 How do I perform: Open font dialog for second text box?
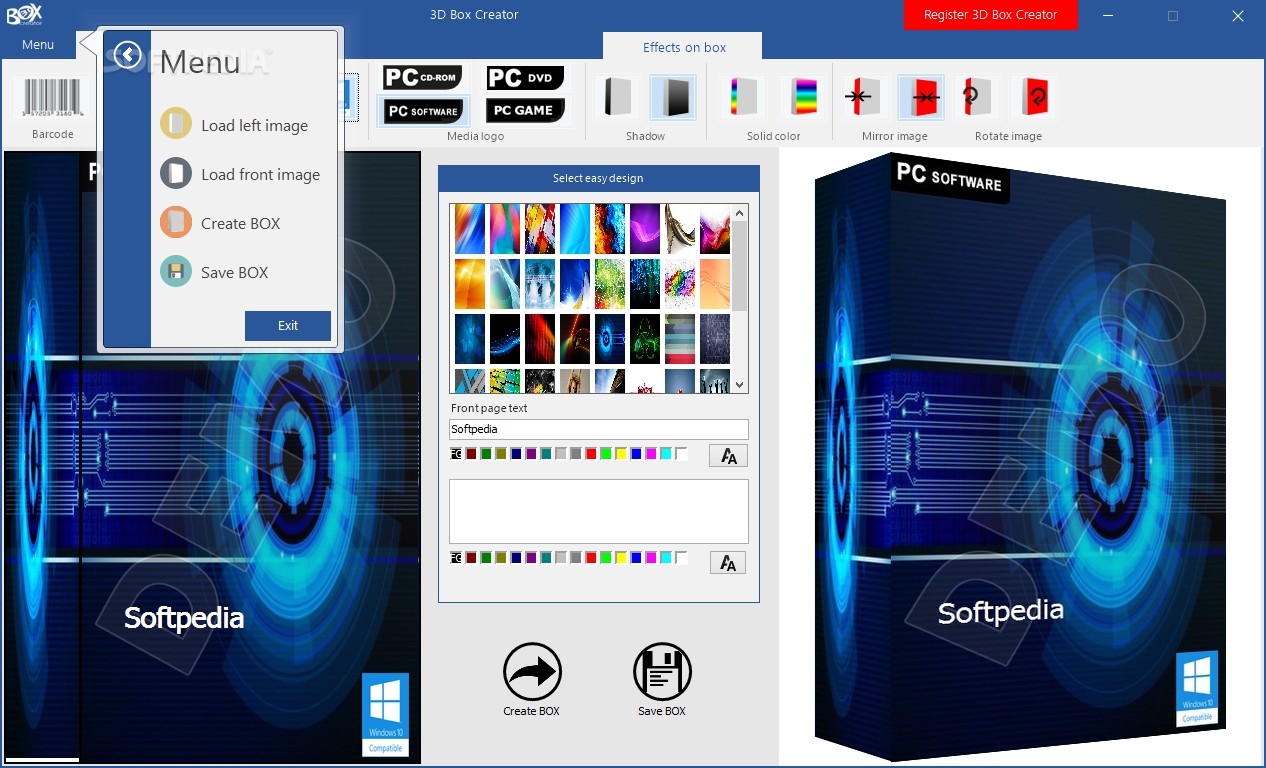pos(728,563)
